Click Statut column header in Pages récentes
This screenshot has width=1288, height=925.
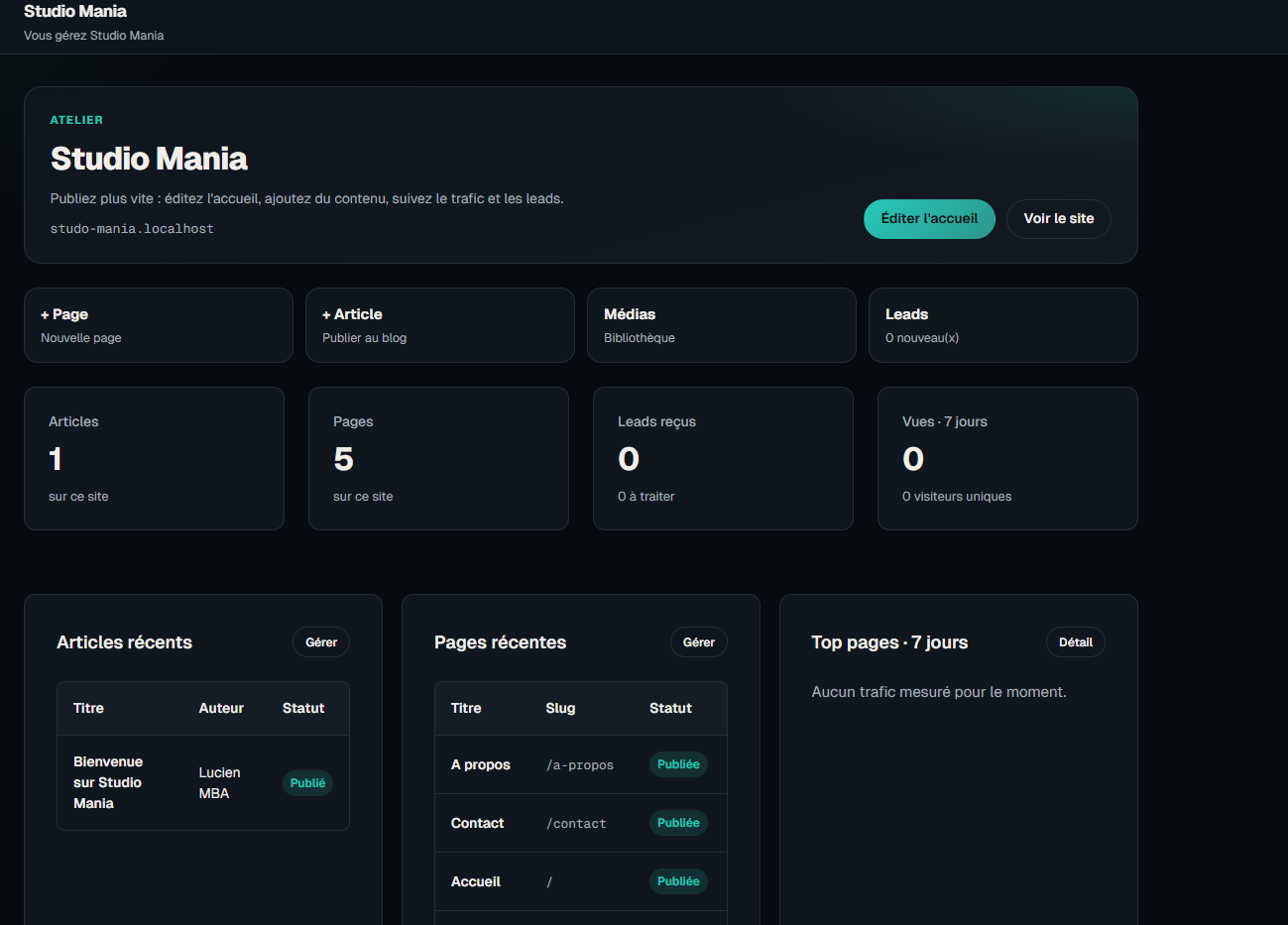click(670, 708)
